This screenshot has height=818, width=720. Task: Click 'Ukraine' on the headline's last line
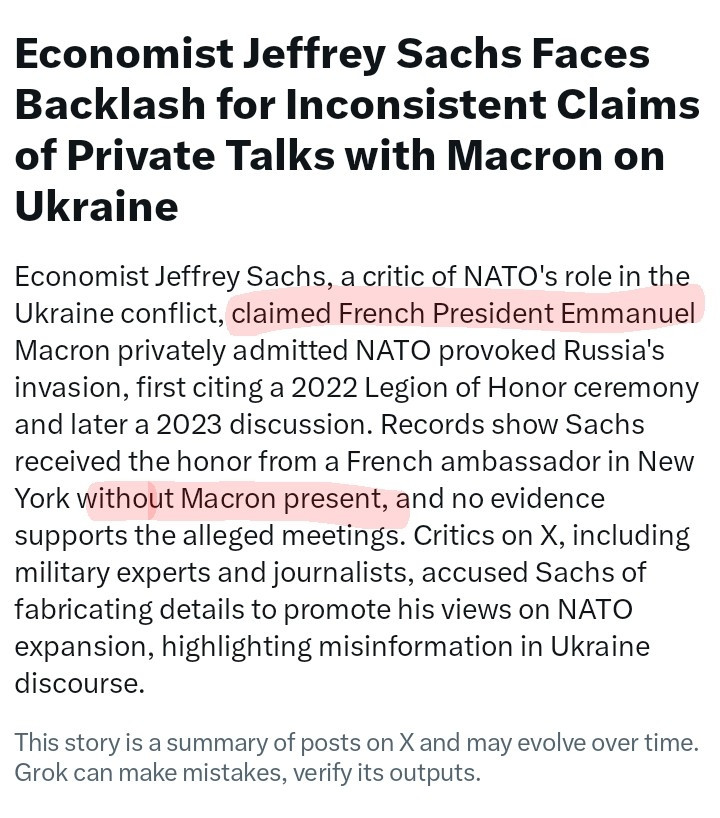tap(96, 207)
